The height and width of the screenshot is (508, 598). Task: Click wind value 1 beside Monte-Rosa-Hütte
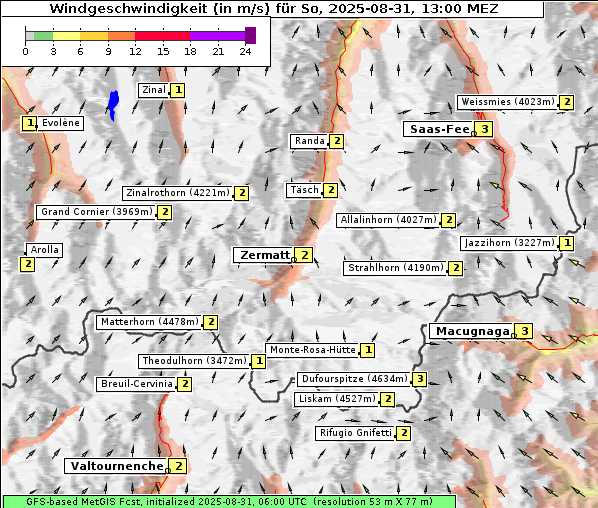tap(367, 350)
